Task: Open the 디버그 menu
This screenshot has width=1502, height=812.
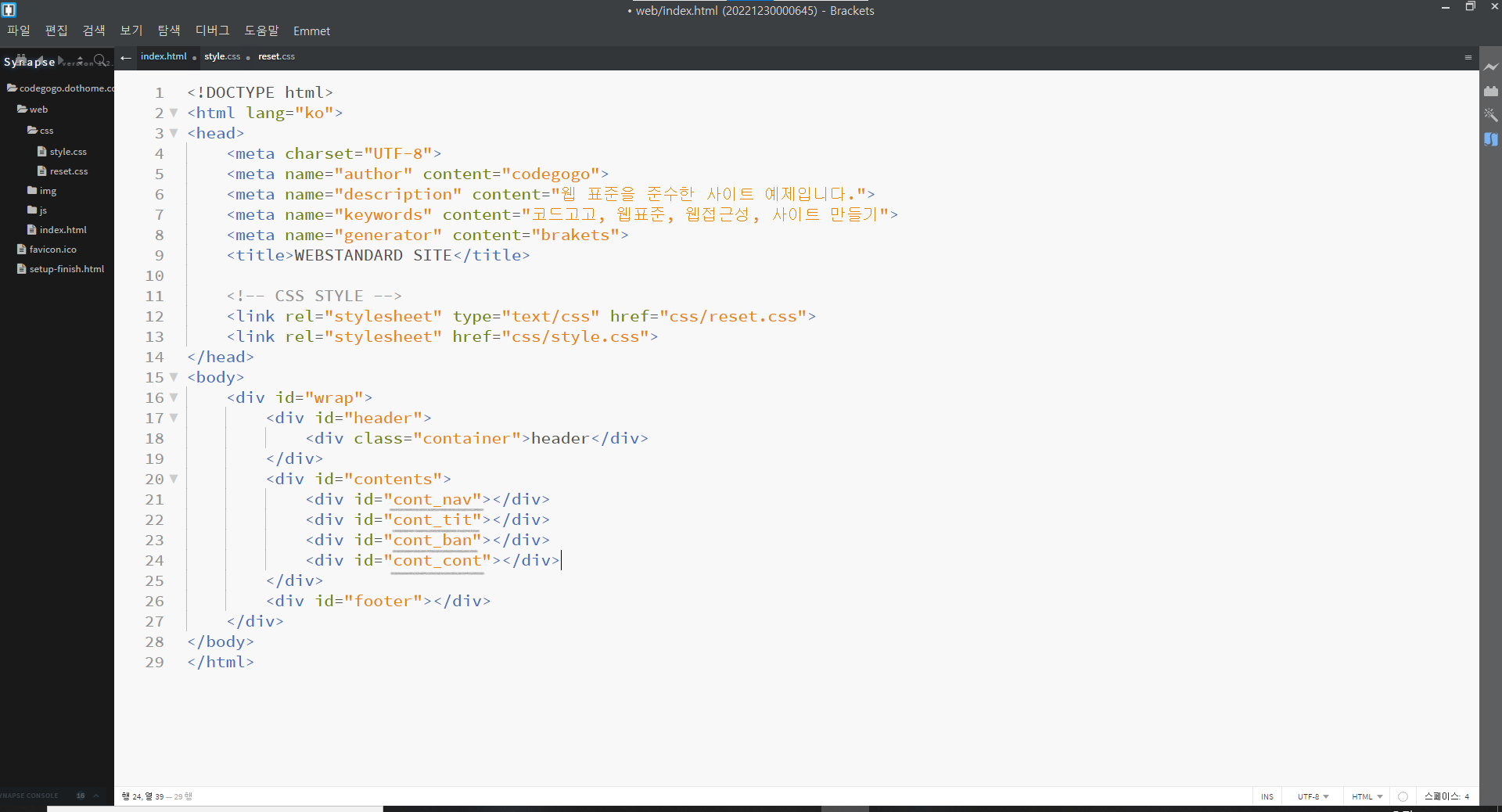Action: click(212, 31)
